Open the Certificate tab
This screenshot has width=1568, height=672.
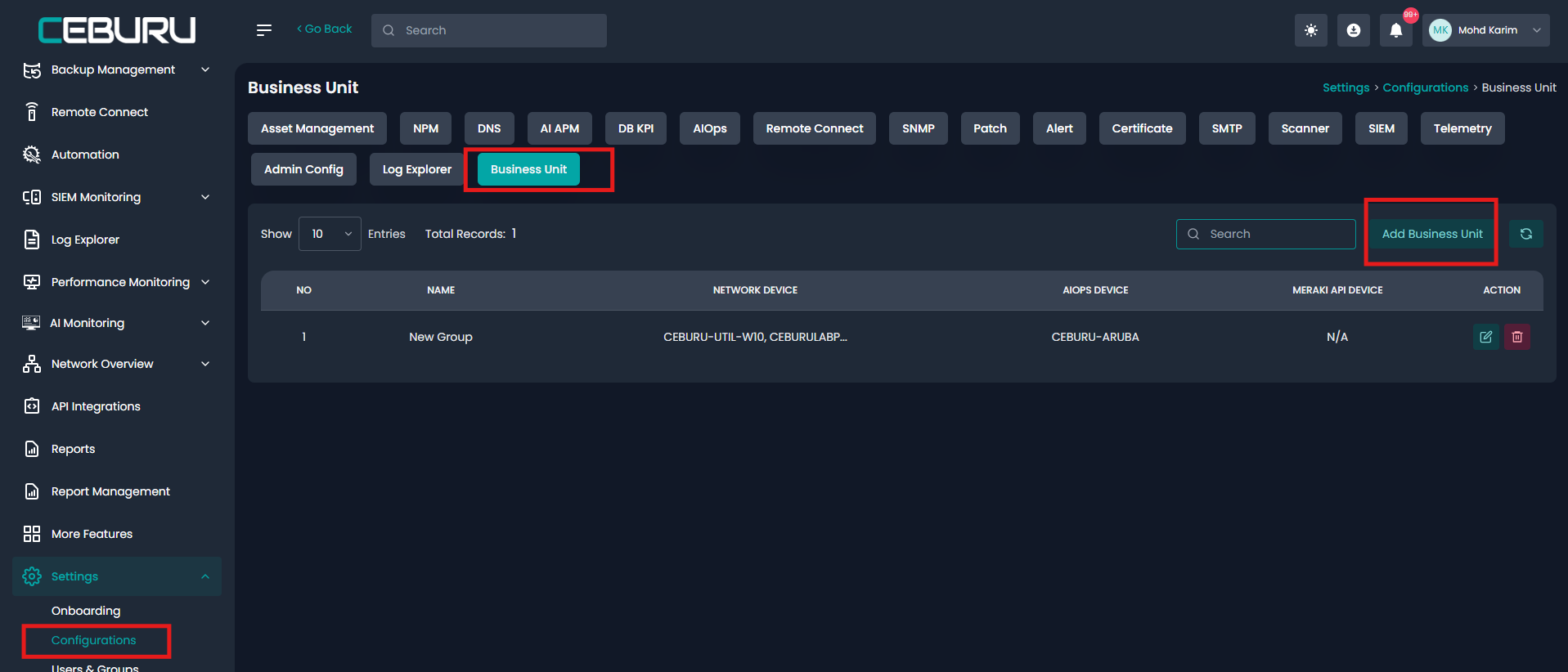coord(1142,128)
